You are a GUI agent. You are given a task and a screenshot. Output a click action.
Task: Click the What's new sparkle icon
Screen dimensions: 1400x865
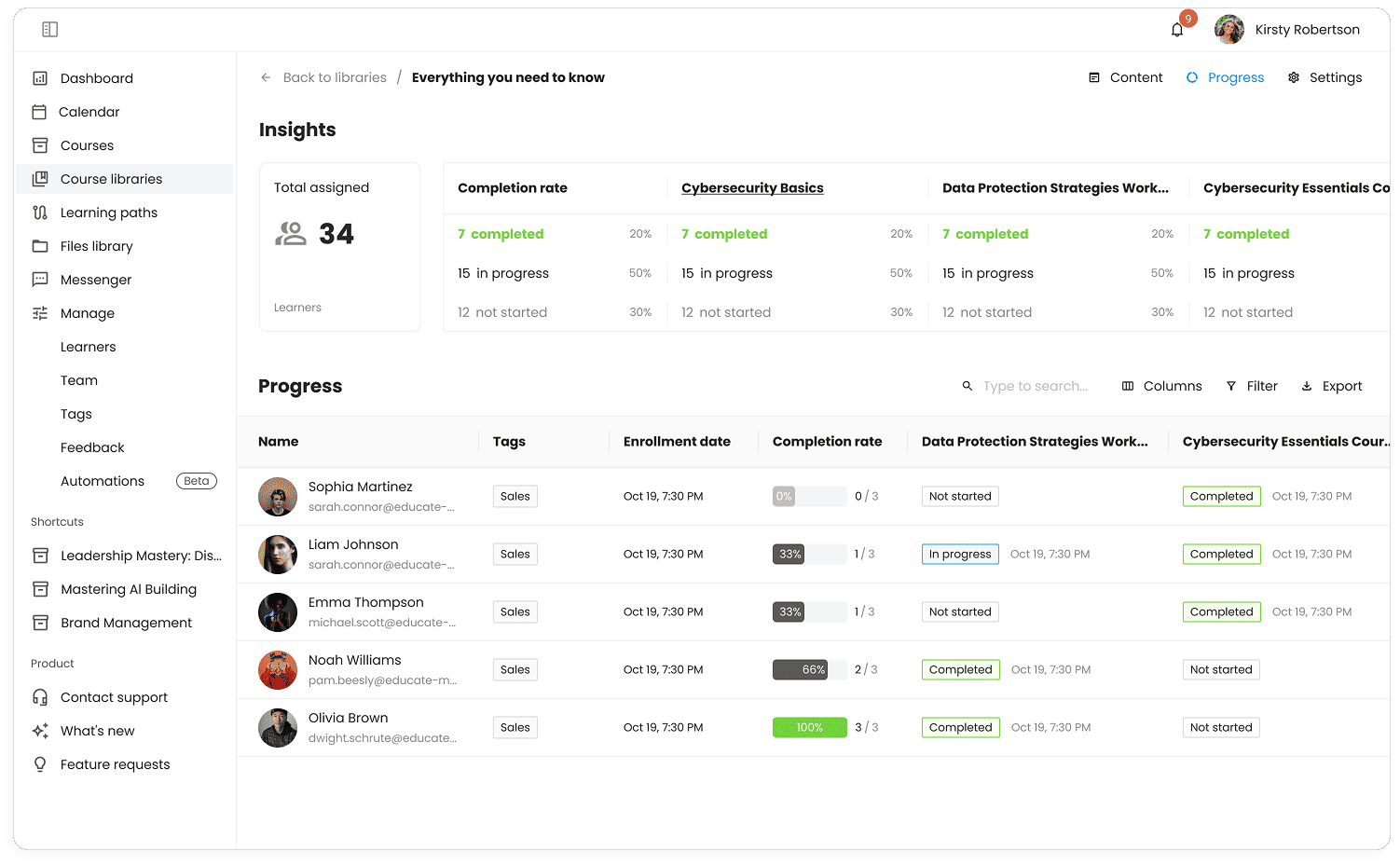(40, 731)
